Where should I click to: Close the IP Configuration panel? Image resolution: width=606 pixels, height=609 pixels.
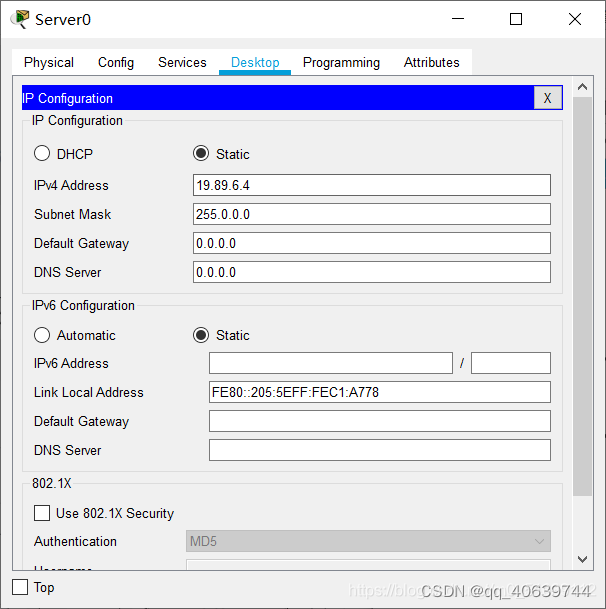point(548,98)
